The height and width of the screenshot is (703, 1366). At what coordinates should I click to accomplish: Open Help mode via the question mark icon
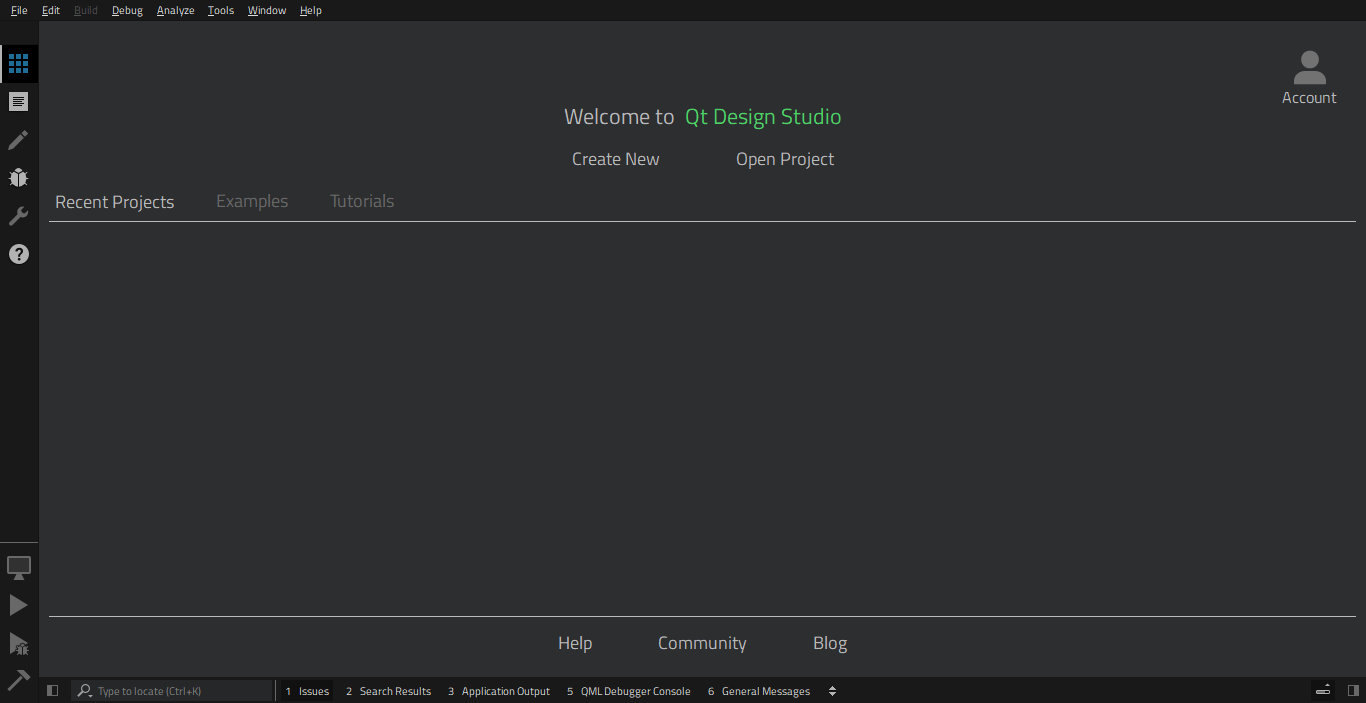tap(18, 254)
